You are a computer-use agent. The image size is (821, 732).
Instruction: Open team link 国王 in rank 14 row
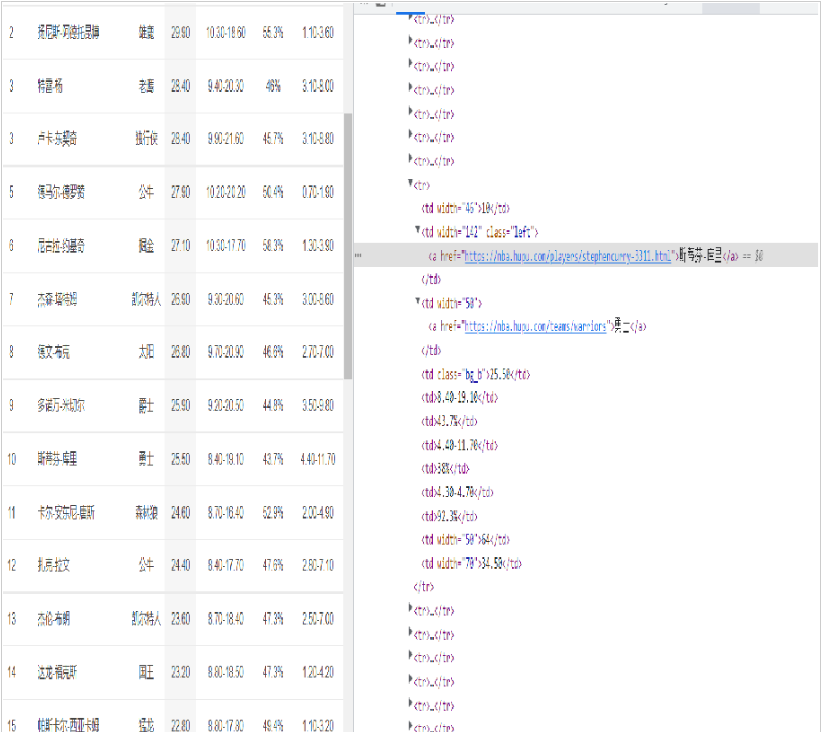tap(147, 672)
